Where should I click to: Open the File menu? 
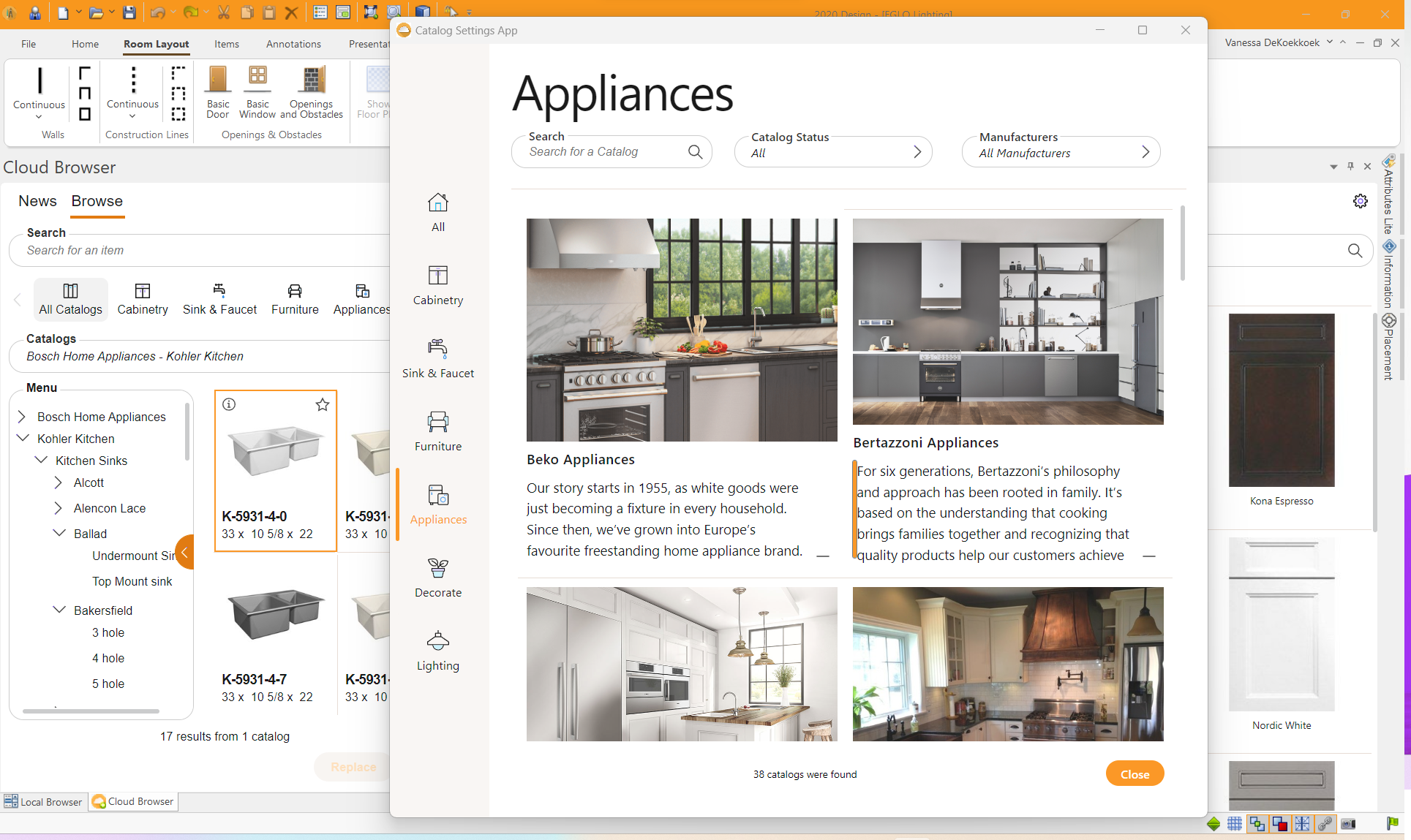(29, 44)
